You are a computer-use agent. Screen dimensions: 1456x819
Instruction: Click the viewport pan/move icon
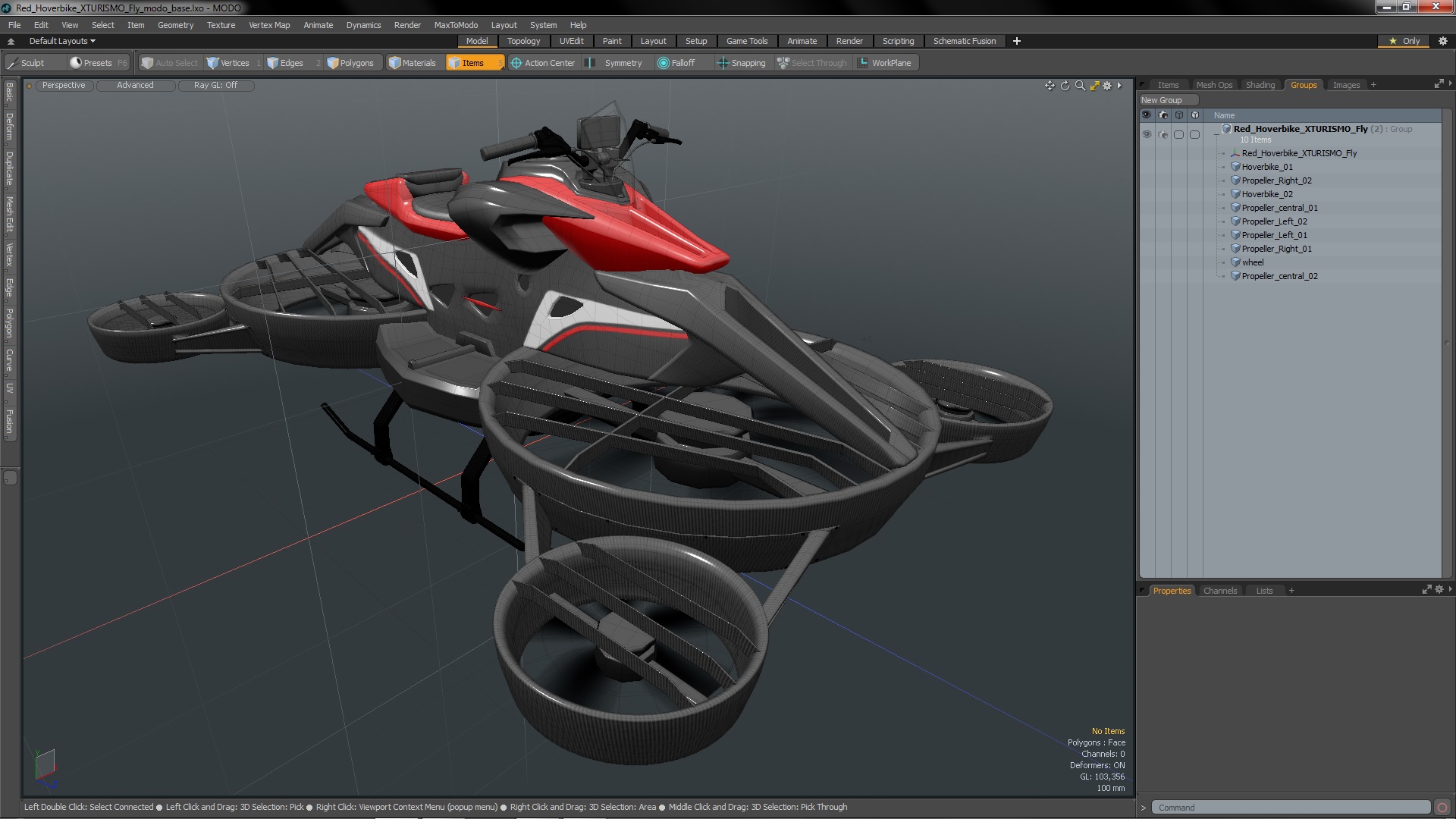point(1050,86)
